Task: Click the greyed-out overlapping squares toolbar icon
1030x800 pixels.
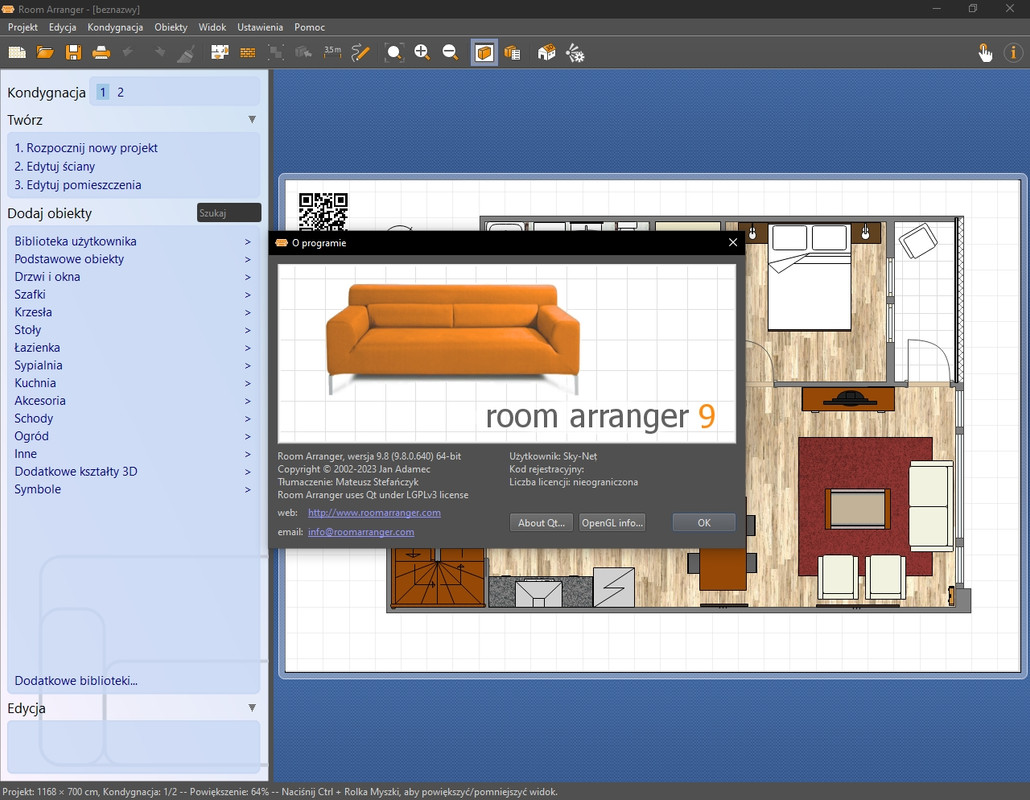Action: pyautogui.click(x=276, y=53)
